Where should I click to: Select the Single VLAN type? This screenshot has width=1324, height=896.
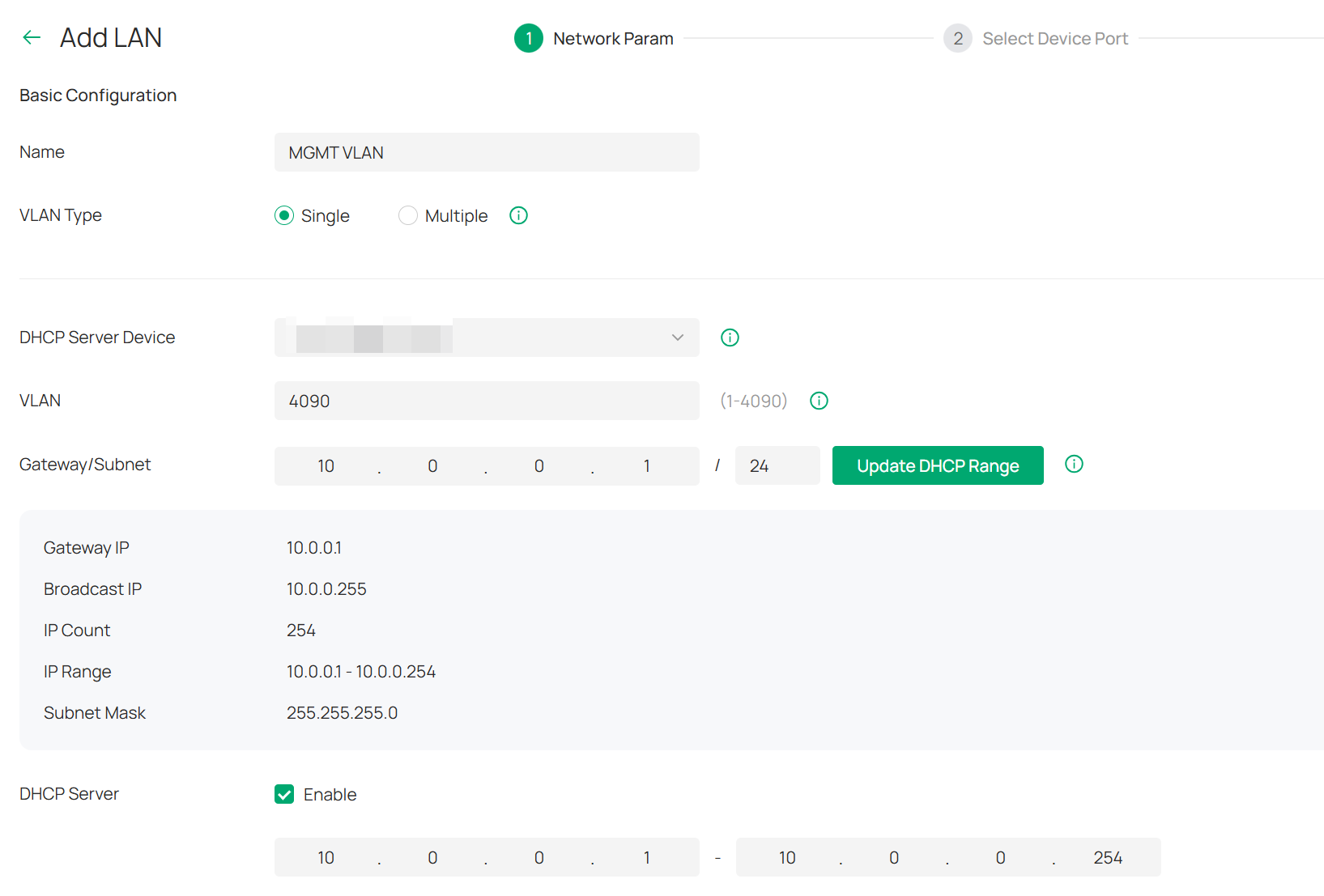pyautogui.click(x=284, y=215)
